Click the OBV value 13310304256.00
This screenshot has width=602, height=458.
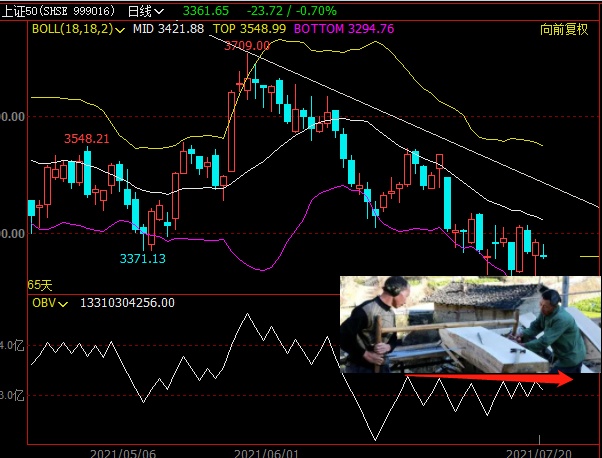click(x=127, y=303)
